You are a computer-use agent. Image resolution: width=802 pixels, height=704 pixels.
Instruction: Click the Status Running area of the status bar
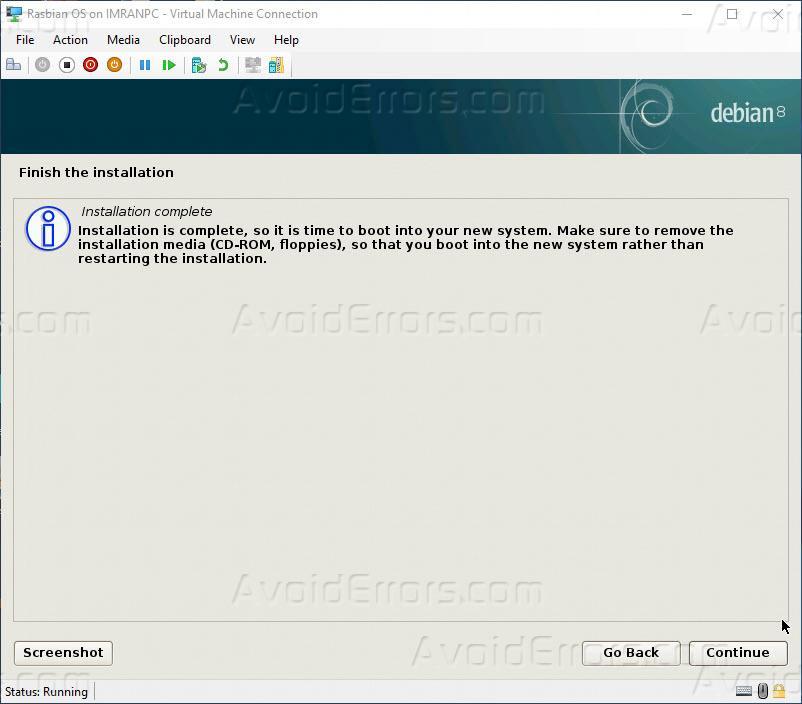46,691
